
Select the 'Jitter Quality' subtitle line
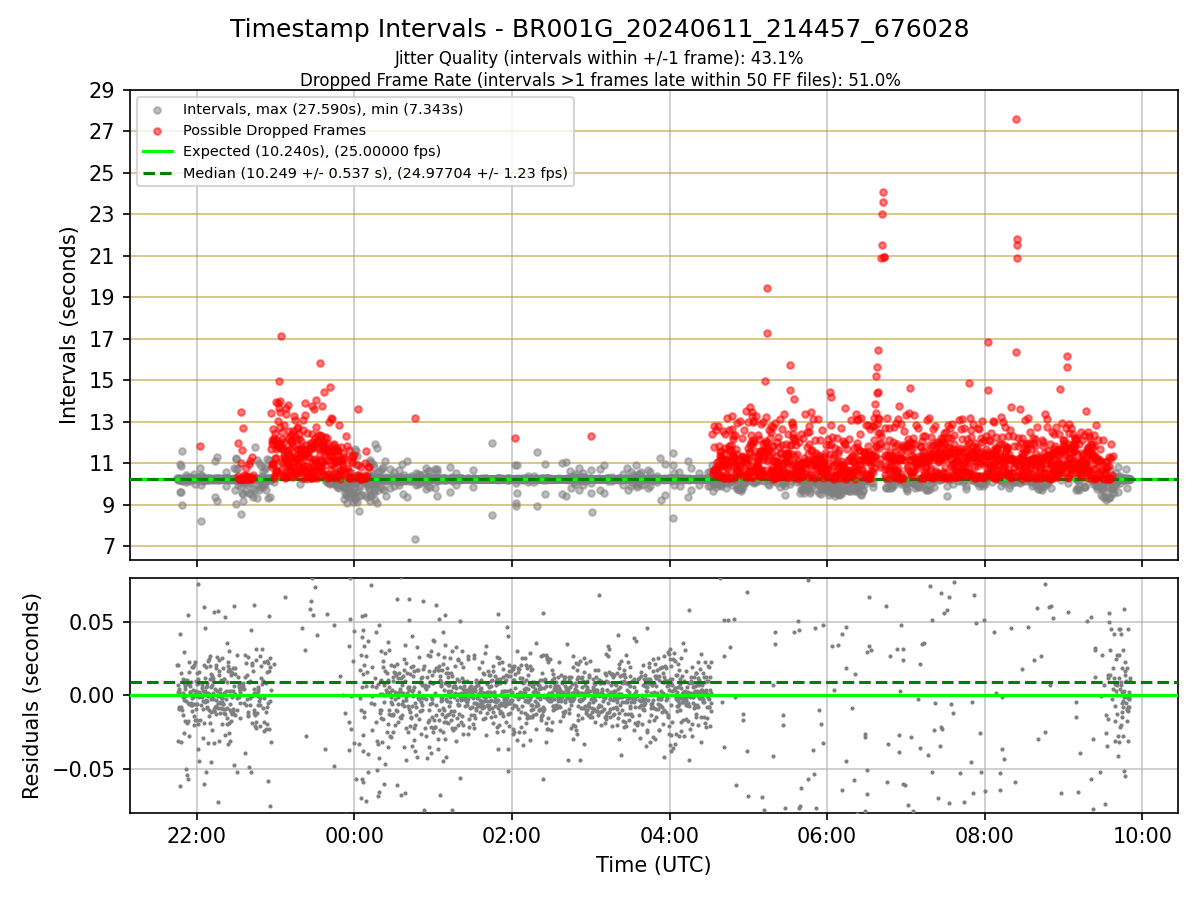pyautogui.click(x=599, y=58)
